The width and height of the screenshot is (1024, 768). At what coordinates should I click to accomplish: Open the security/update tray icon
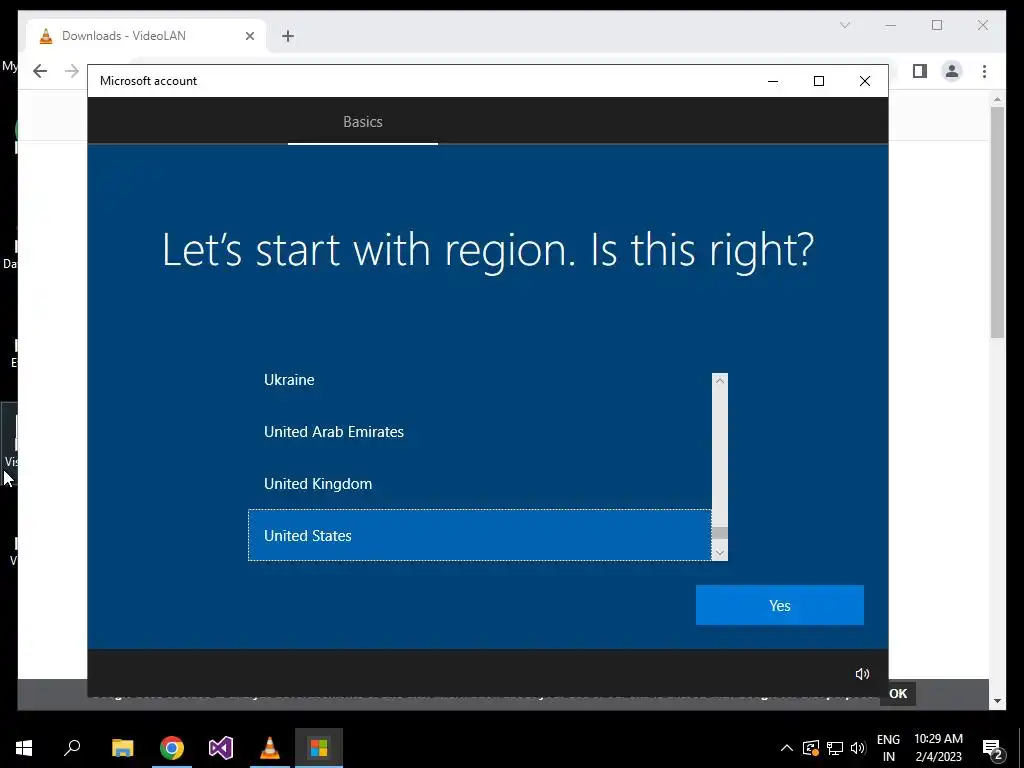tap(810, 748)
